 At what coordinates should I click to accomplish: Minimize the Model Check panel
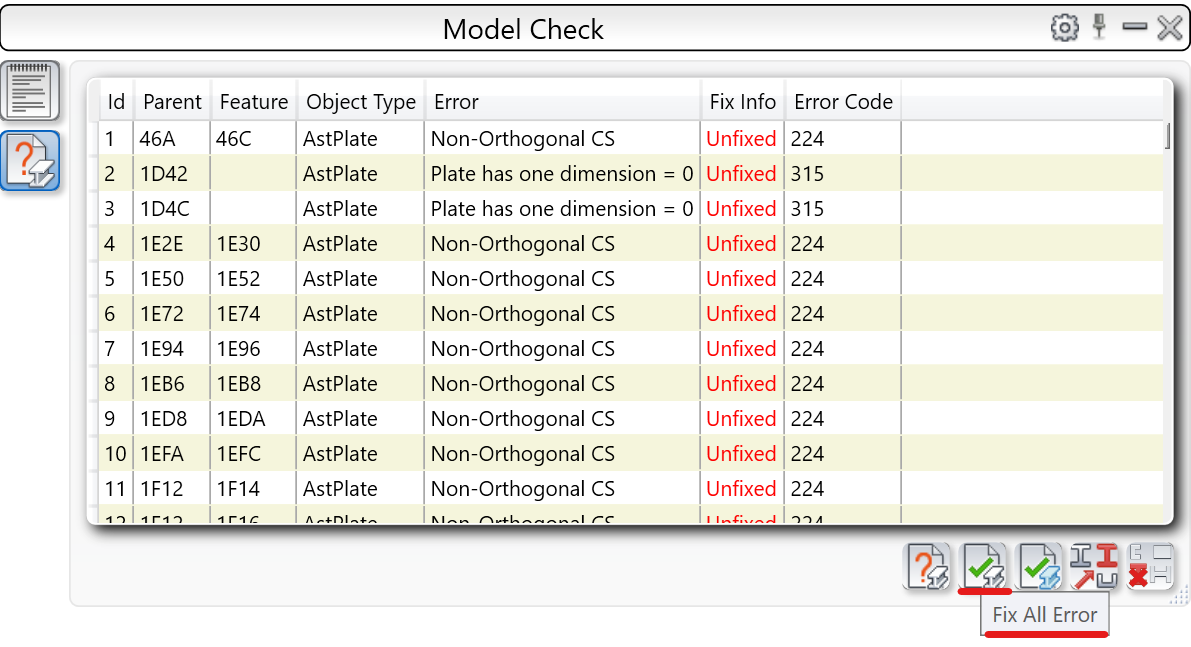(1134, 27)
